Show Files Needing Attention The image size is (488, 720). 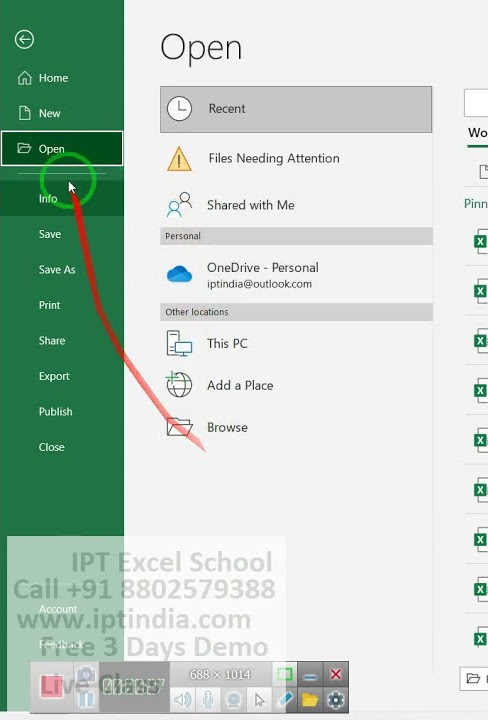[296, 158]
